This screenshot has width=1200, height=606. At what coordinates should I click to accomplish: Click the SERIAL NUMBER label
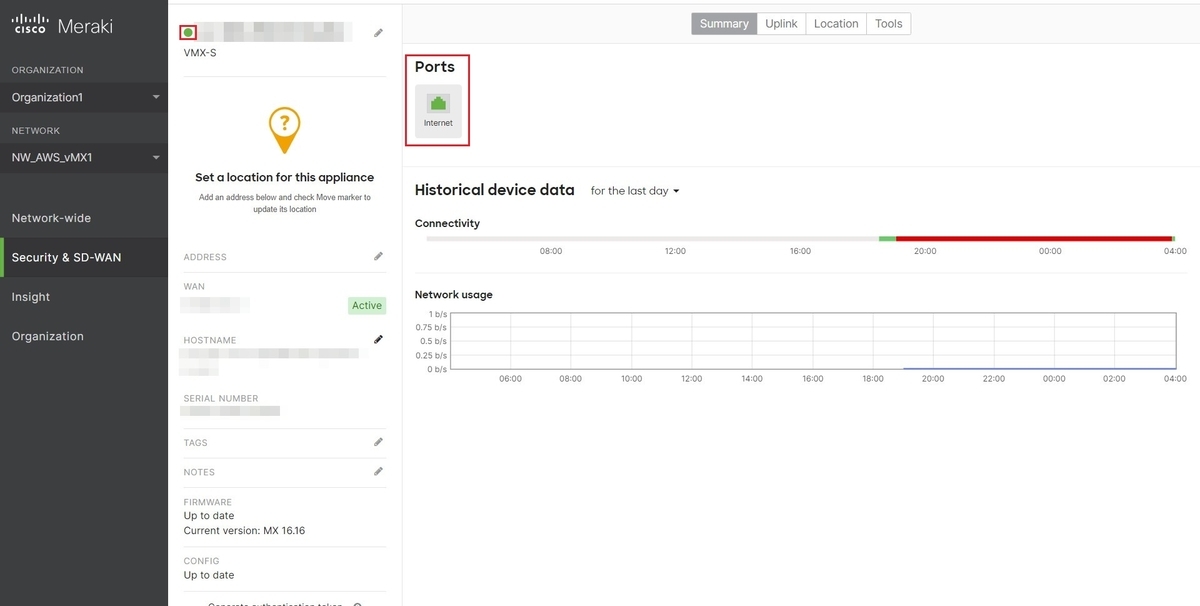click(x=221, y=399)
